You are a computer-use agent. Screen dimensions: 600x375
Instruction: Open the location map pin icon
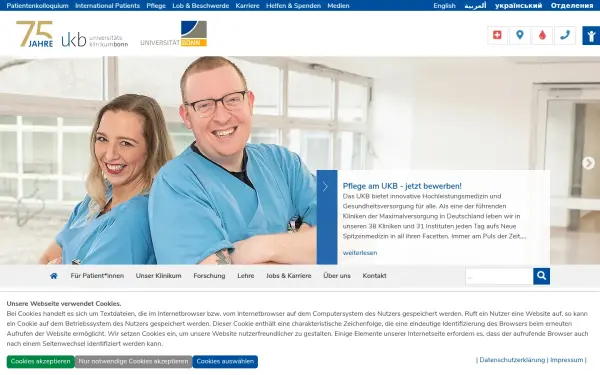(520, 35)
